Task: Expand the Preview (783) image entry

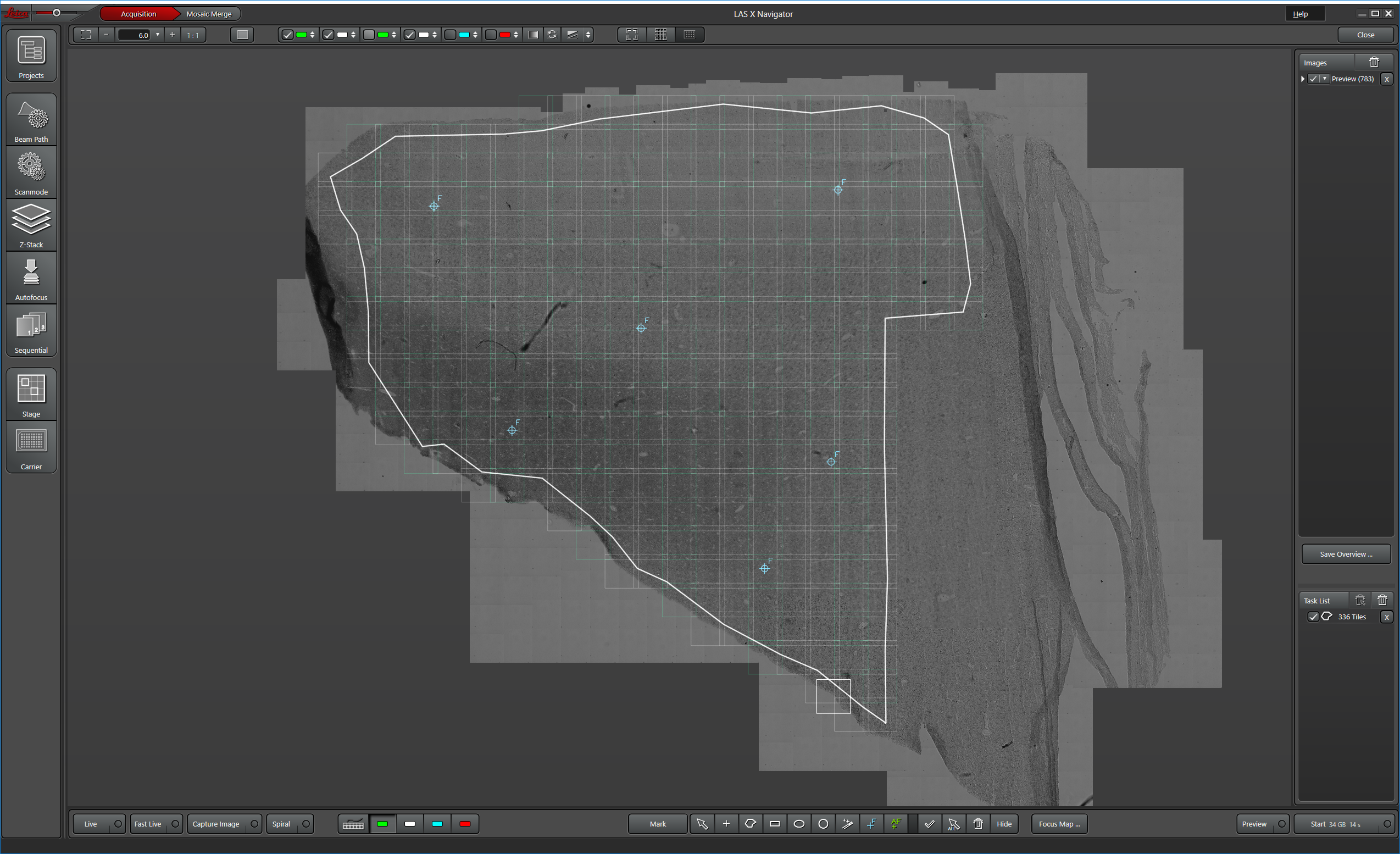Action: coord(1303,79)
